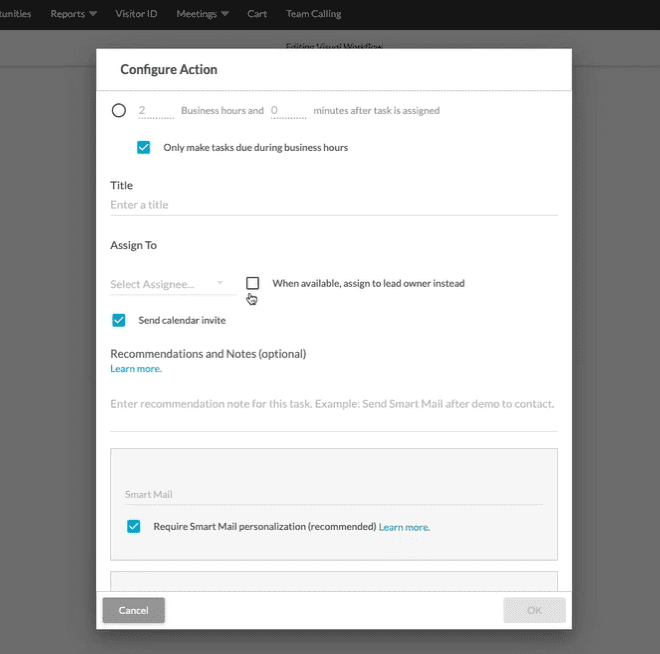Click the Smart Mail field
Screen dimensions: 660x654
coord(333,494)
